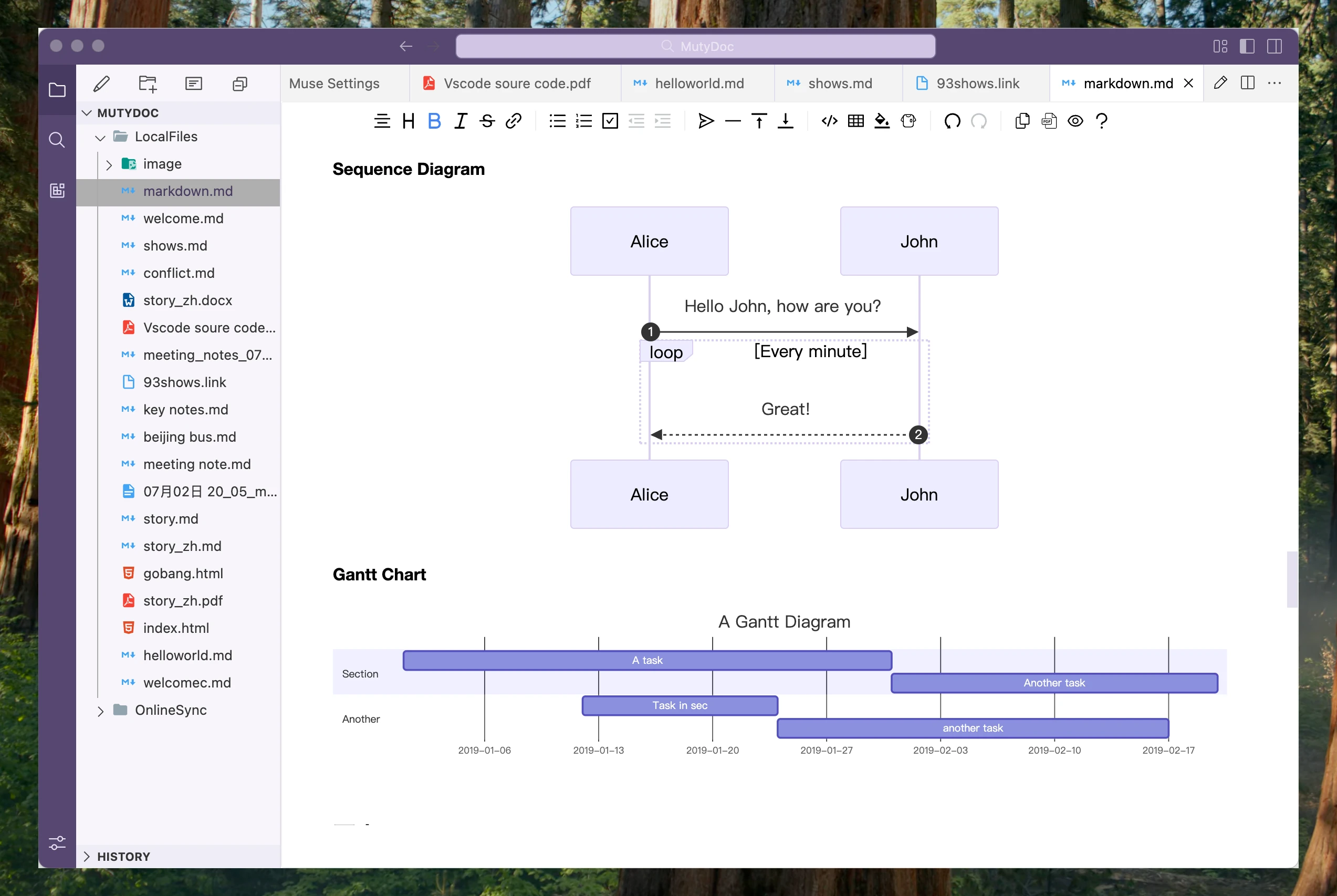Click the MutyDoc search field
Screen dimensions: 1337x896
pyautogui.click(x=695, y=46)
